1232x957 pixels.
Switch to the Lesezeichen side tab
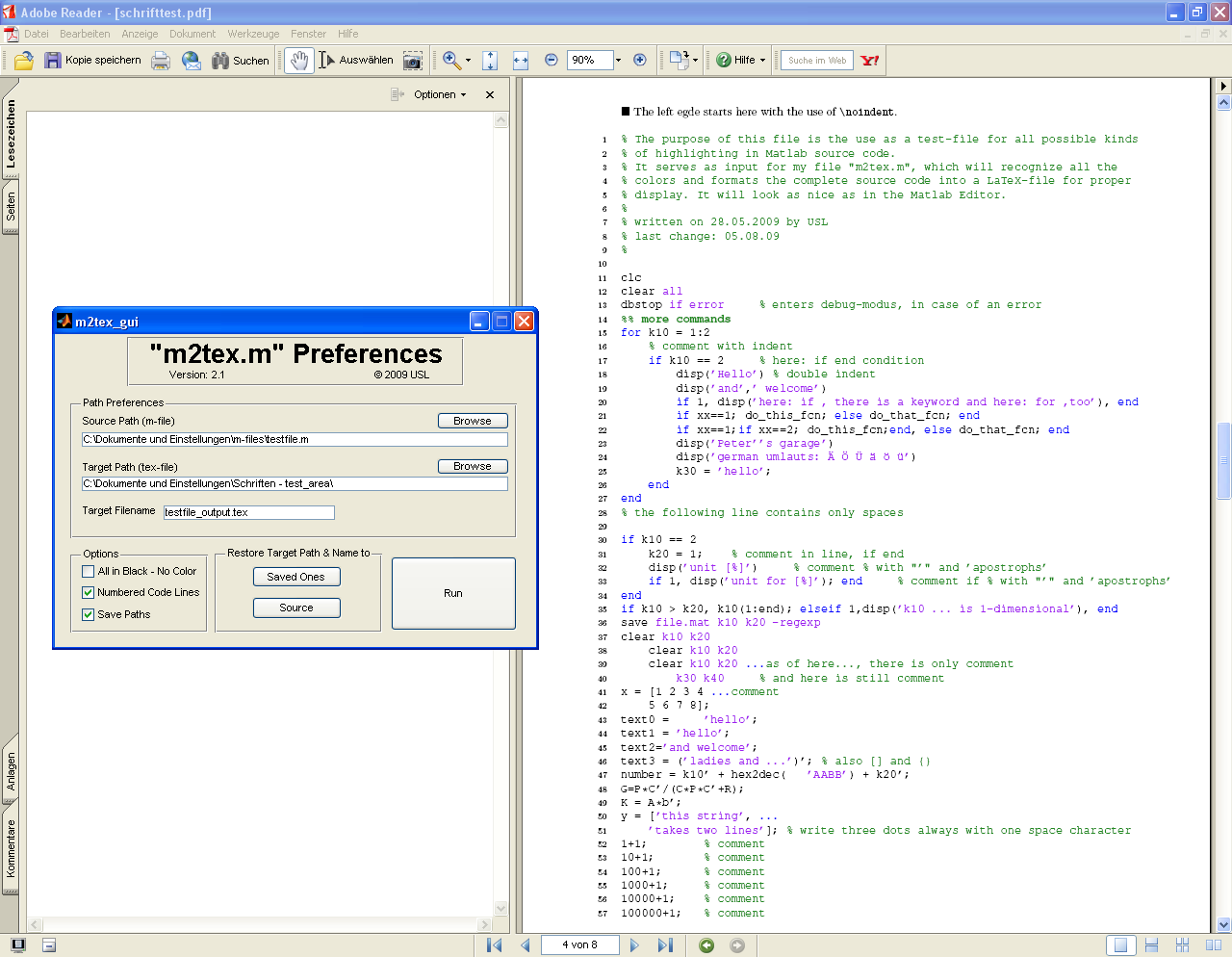point(11,133)
